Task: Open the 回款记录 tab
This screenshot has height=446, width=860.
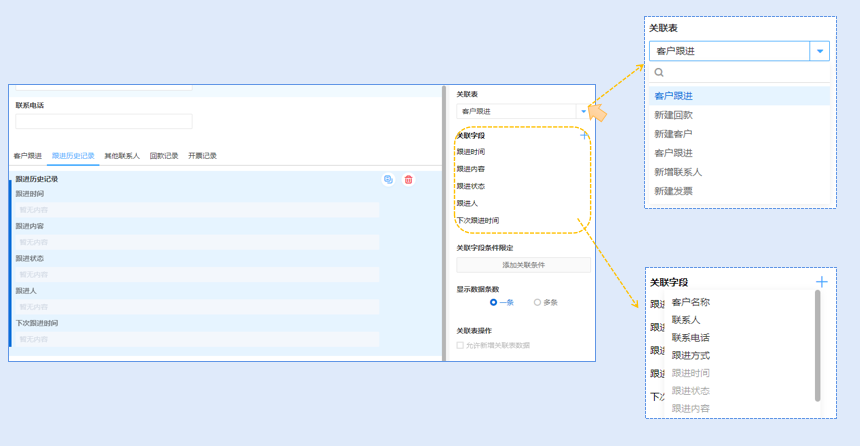Action: point(164,156)
